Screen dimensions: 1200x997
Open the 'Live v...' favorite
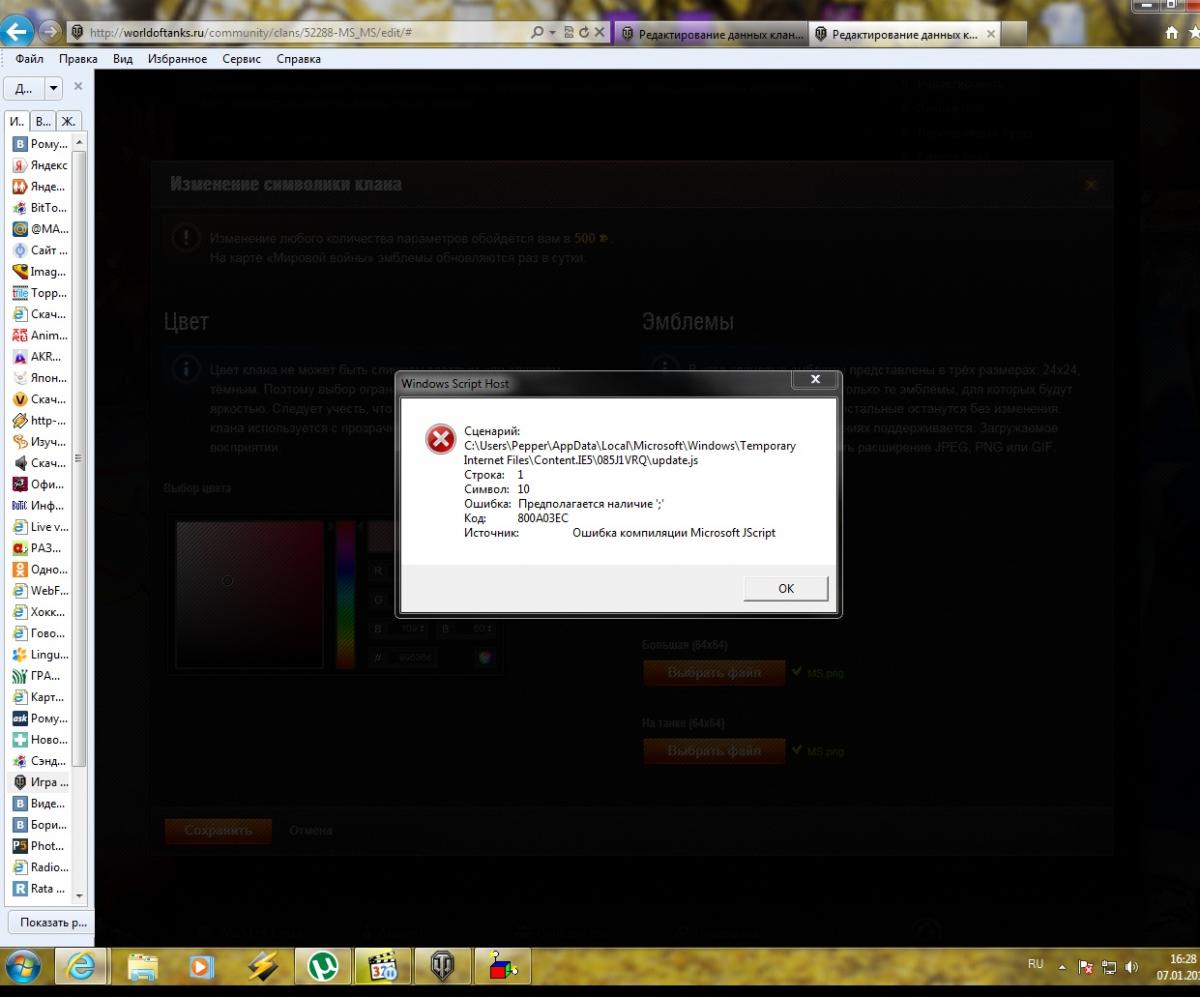pyautogui.click(x=41, y=527)
